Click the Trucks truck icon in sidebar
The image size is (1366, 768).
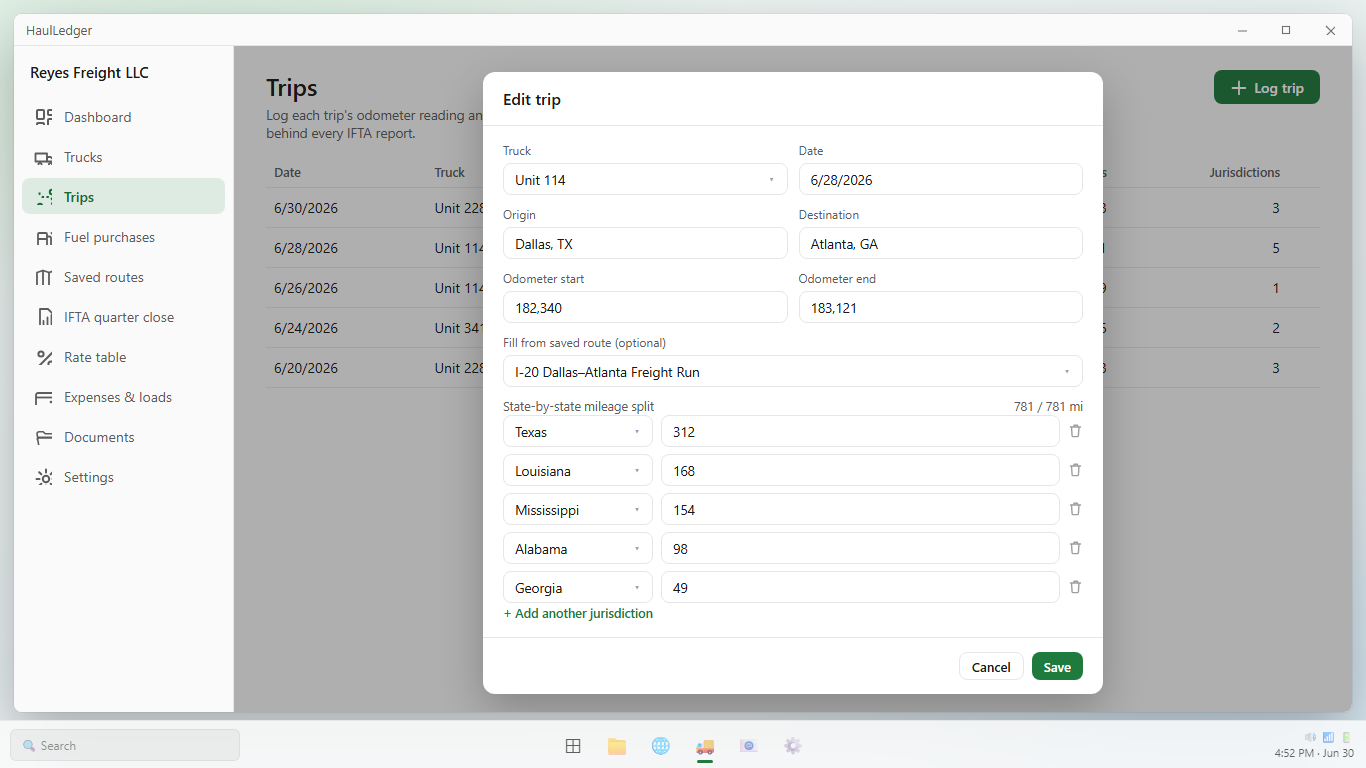[x=44, y=157]
